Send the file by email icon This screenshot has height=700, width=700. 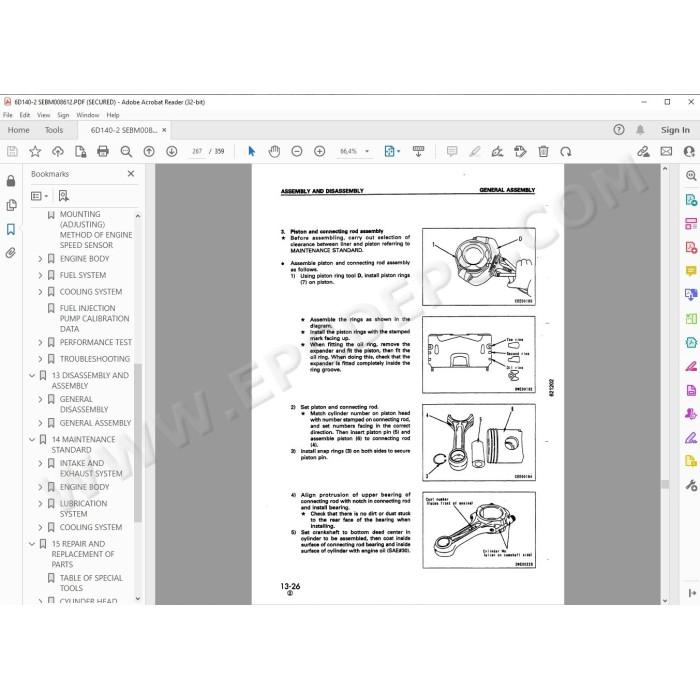pyautogui.click(x=667, y=152)
